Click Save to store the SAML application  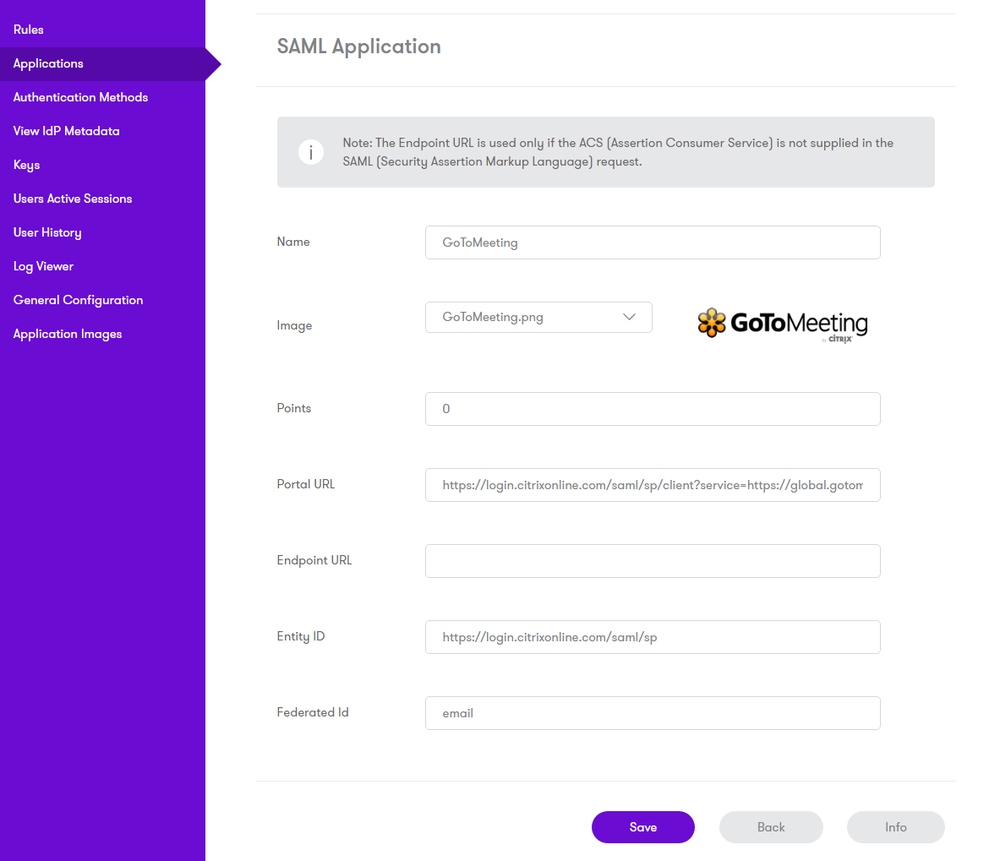[x=642, y=827]
